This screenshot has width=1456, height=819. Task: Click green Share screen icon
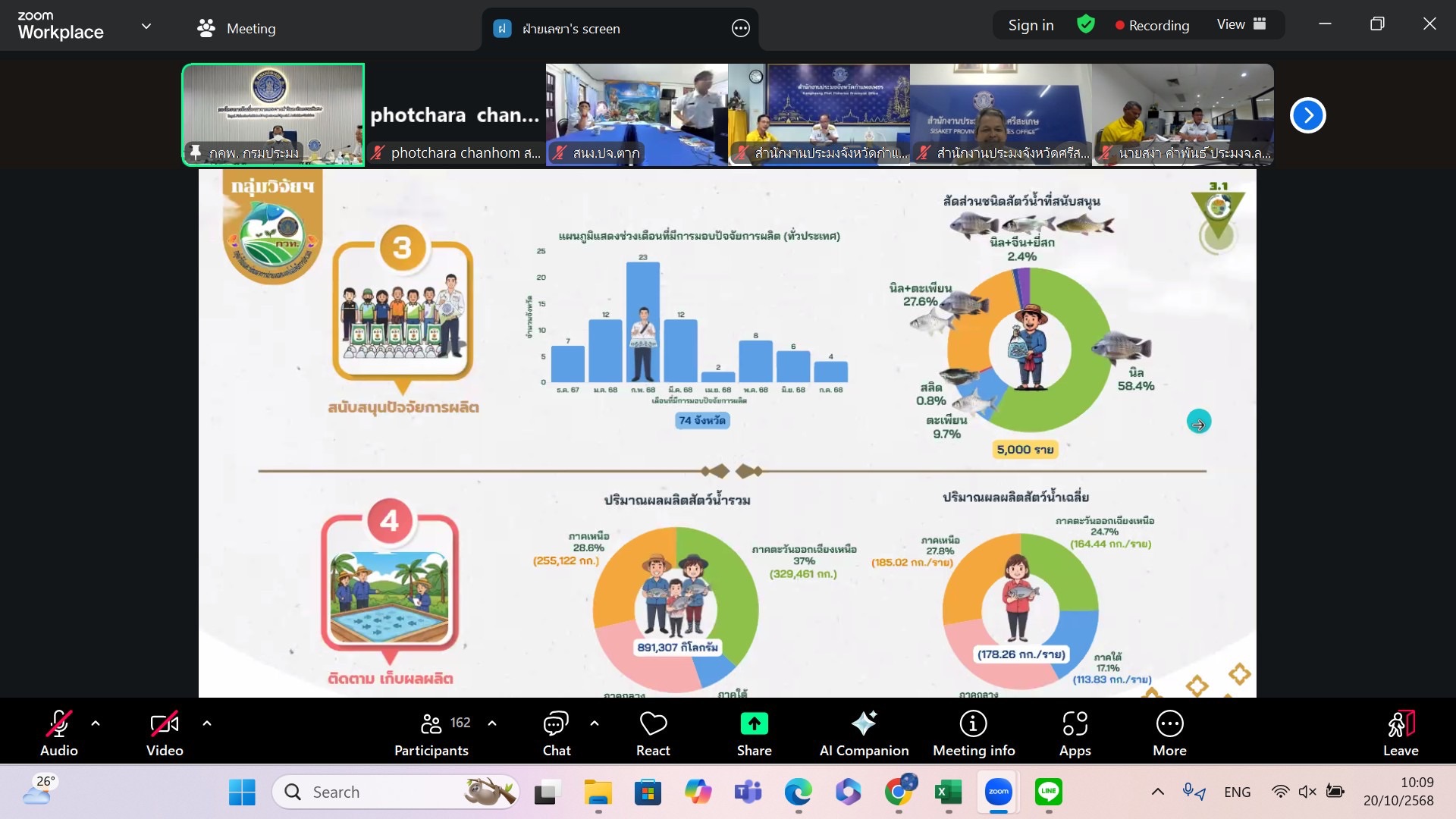pyautogui.click(x=754, y=724)
